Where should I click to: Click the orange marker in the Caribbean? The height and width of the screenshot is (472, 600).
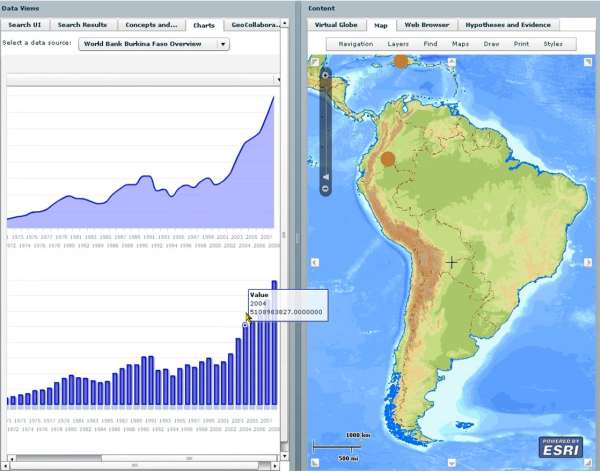click(x=401, y=61)
